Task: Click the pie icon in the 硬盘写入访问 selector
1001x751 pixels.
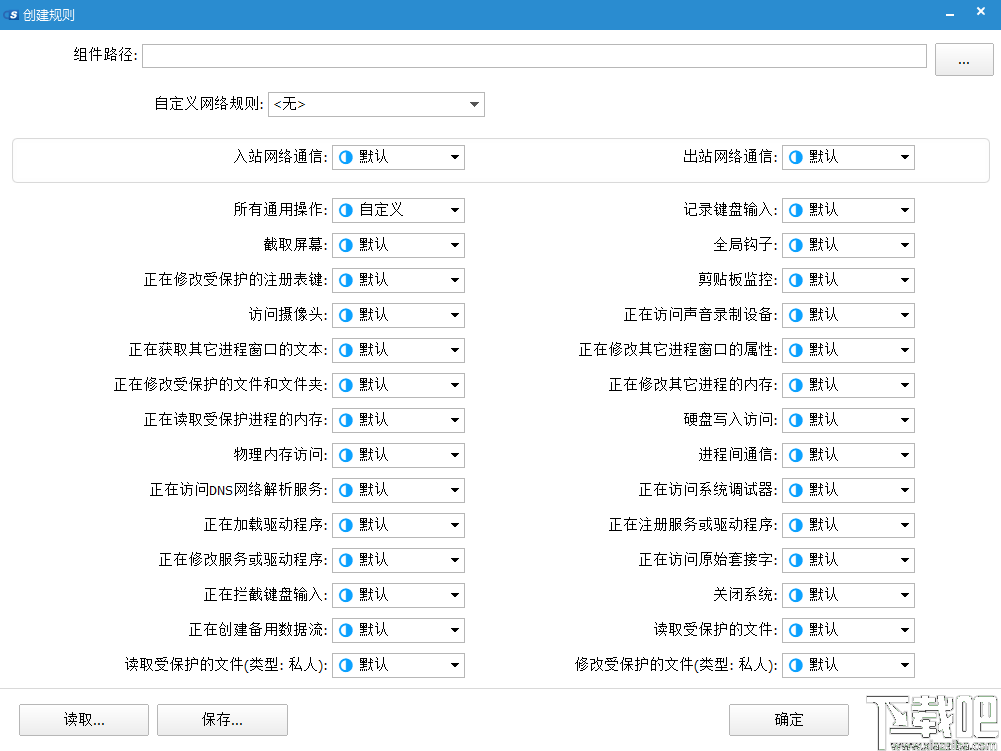Action: (x=795, y=420)
